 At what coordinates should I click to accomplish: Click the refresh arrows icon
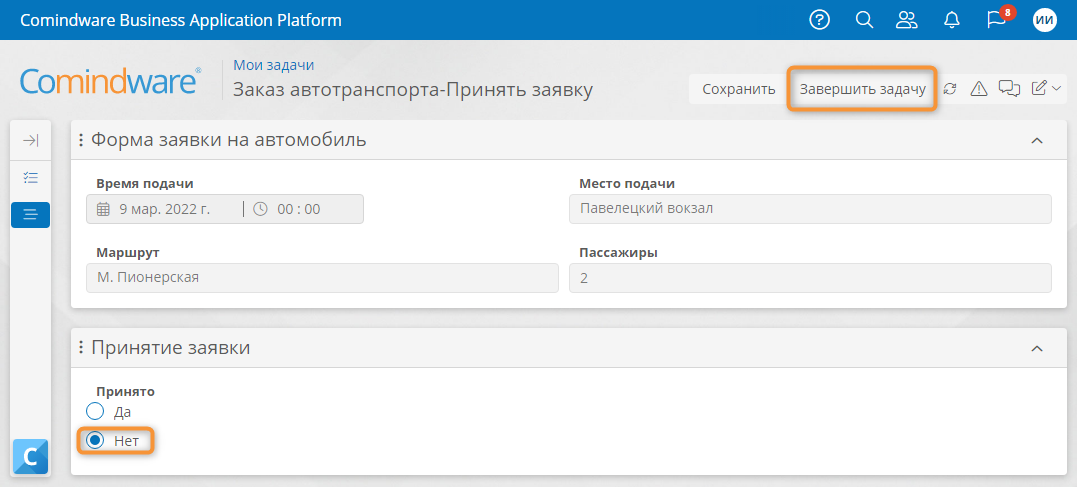point(950,89)
